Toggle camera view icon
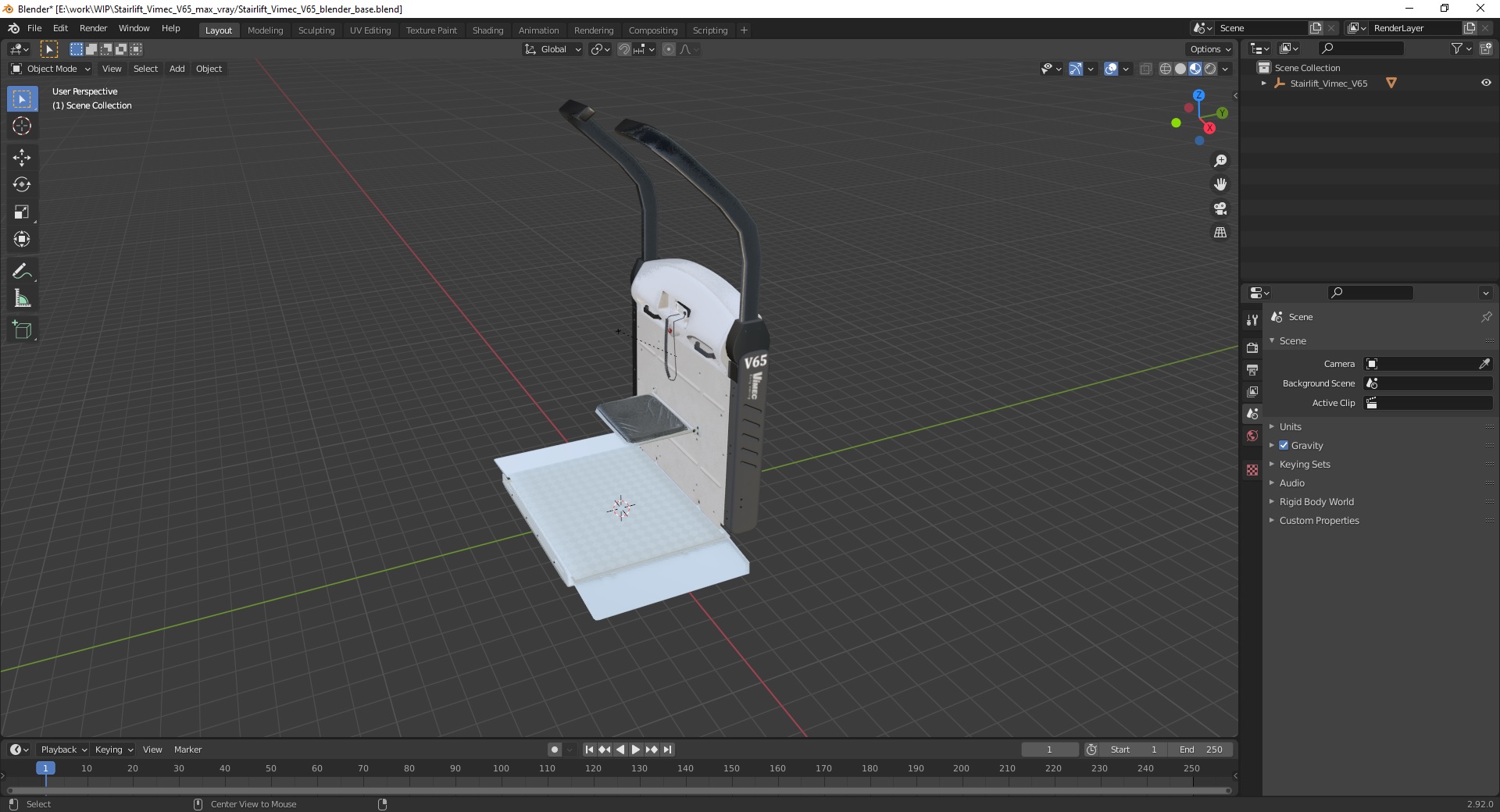1500x812 pixels. (1220, 208)
